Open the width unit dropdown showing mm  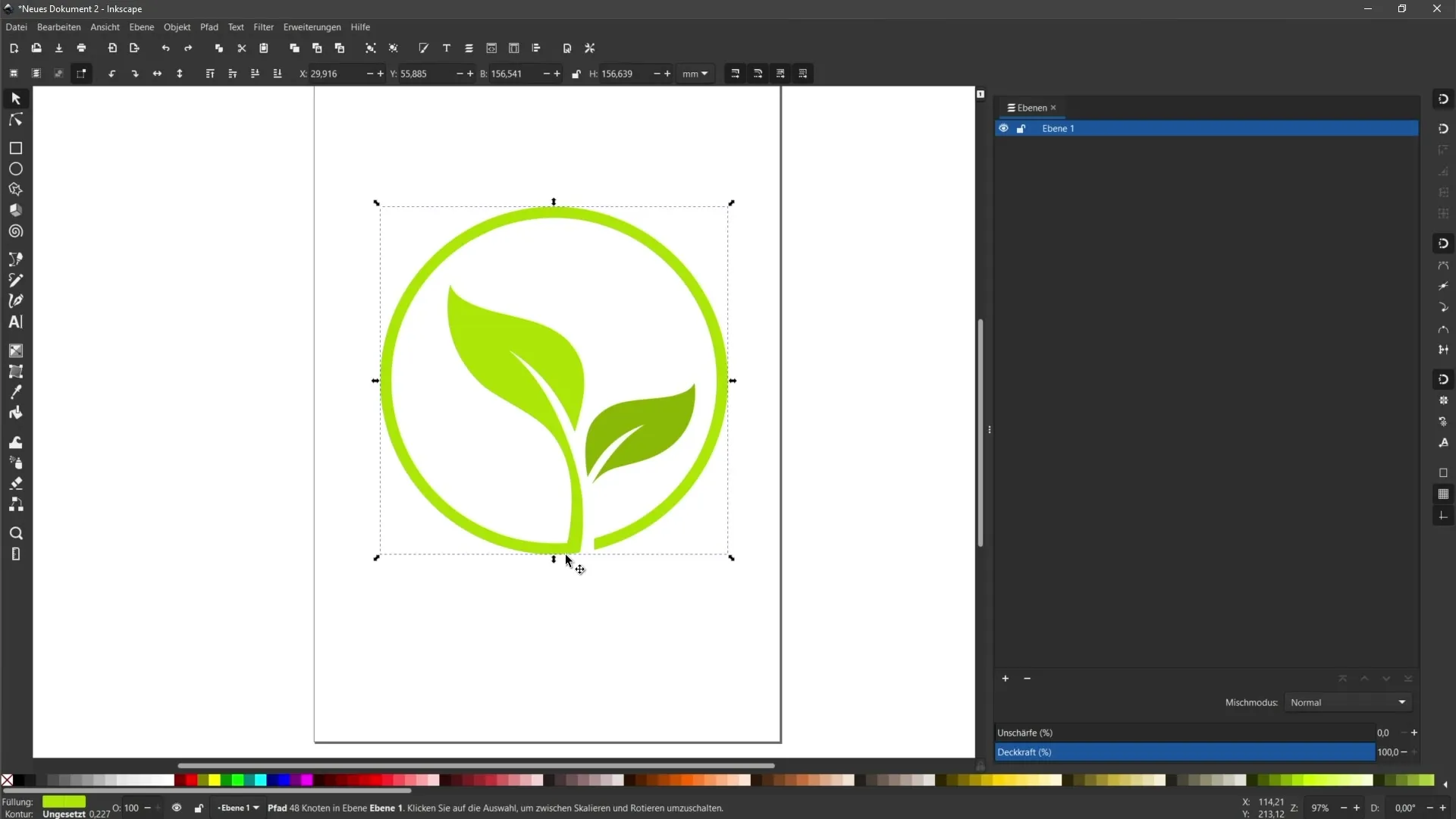696,73
